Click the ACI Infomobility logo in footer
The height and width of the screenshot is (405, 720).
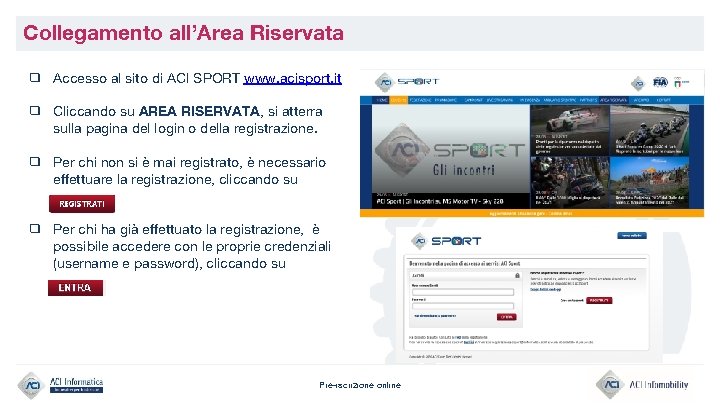642,384
